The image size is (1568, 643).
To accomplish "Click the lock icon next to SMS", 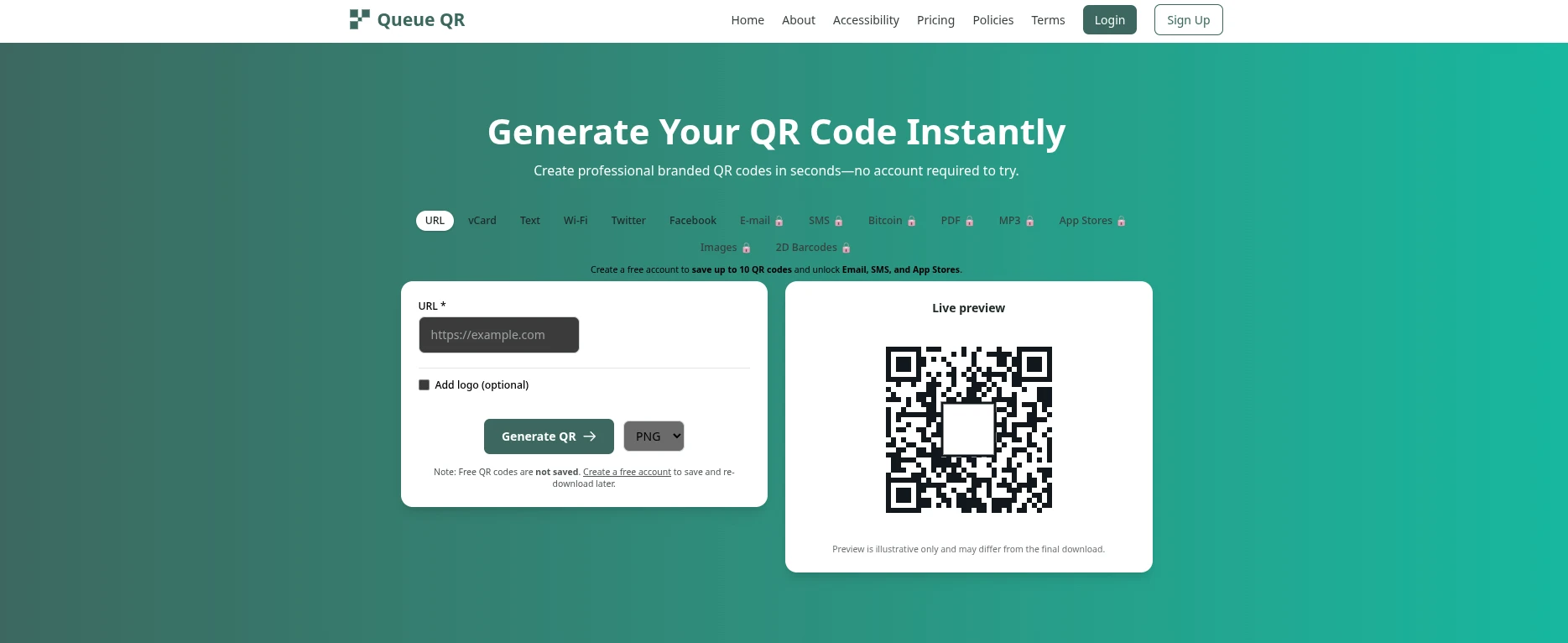I will click(x=838, y=222).
